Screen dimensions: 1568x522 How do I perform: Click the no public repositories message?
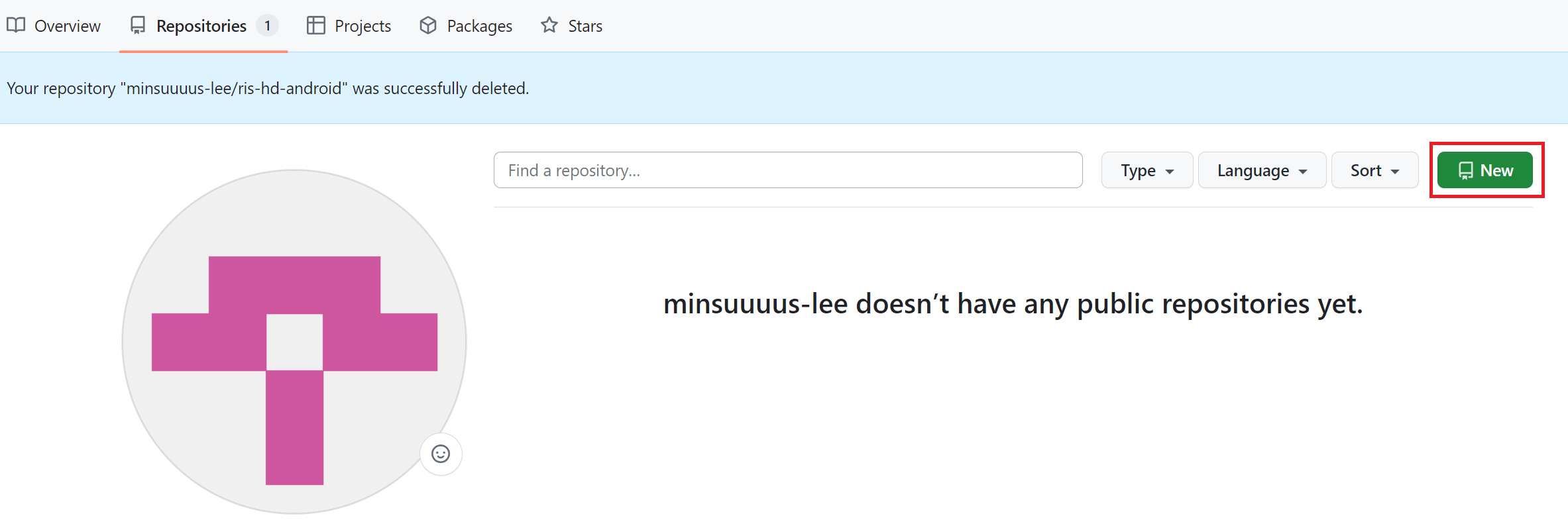point(1013,304)
